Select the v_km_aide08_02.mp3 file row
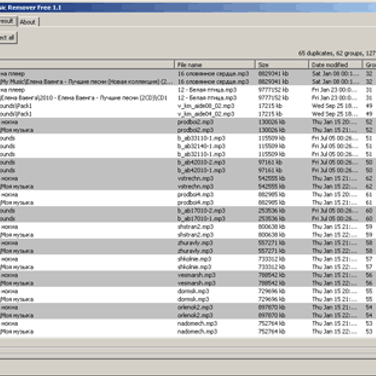 pos(188,106)
